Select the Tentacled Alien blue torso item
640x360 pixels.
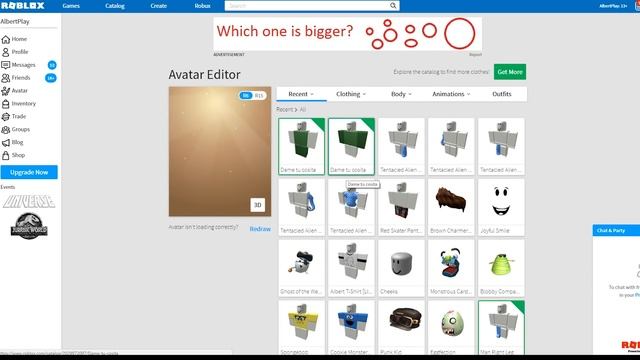351,207
